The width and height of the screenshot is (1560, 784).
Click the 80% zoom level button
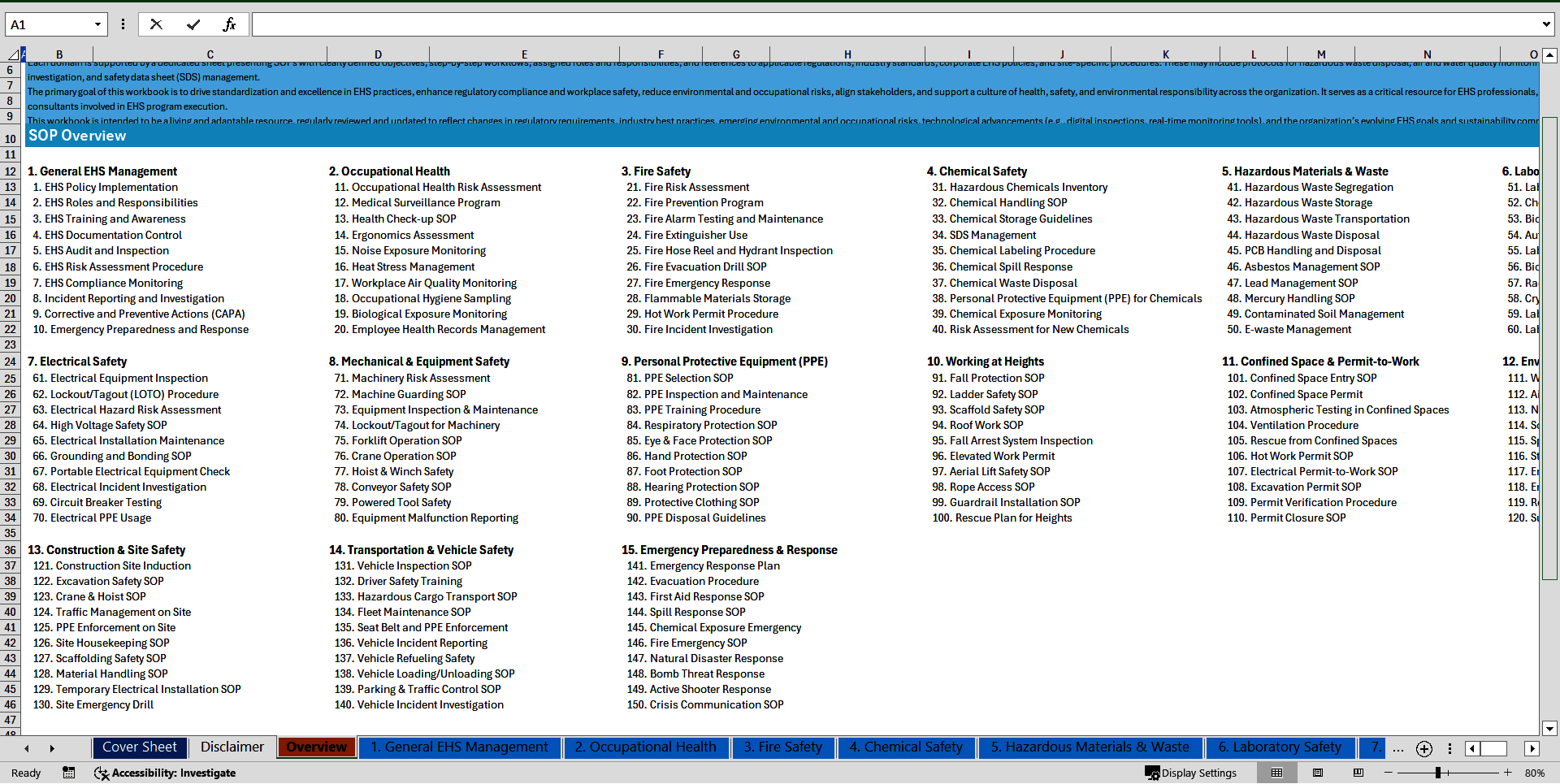pyautogui.click(x=1534, y=773)
